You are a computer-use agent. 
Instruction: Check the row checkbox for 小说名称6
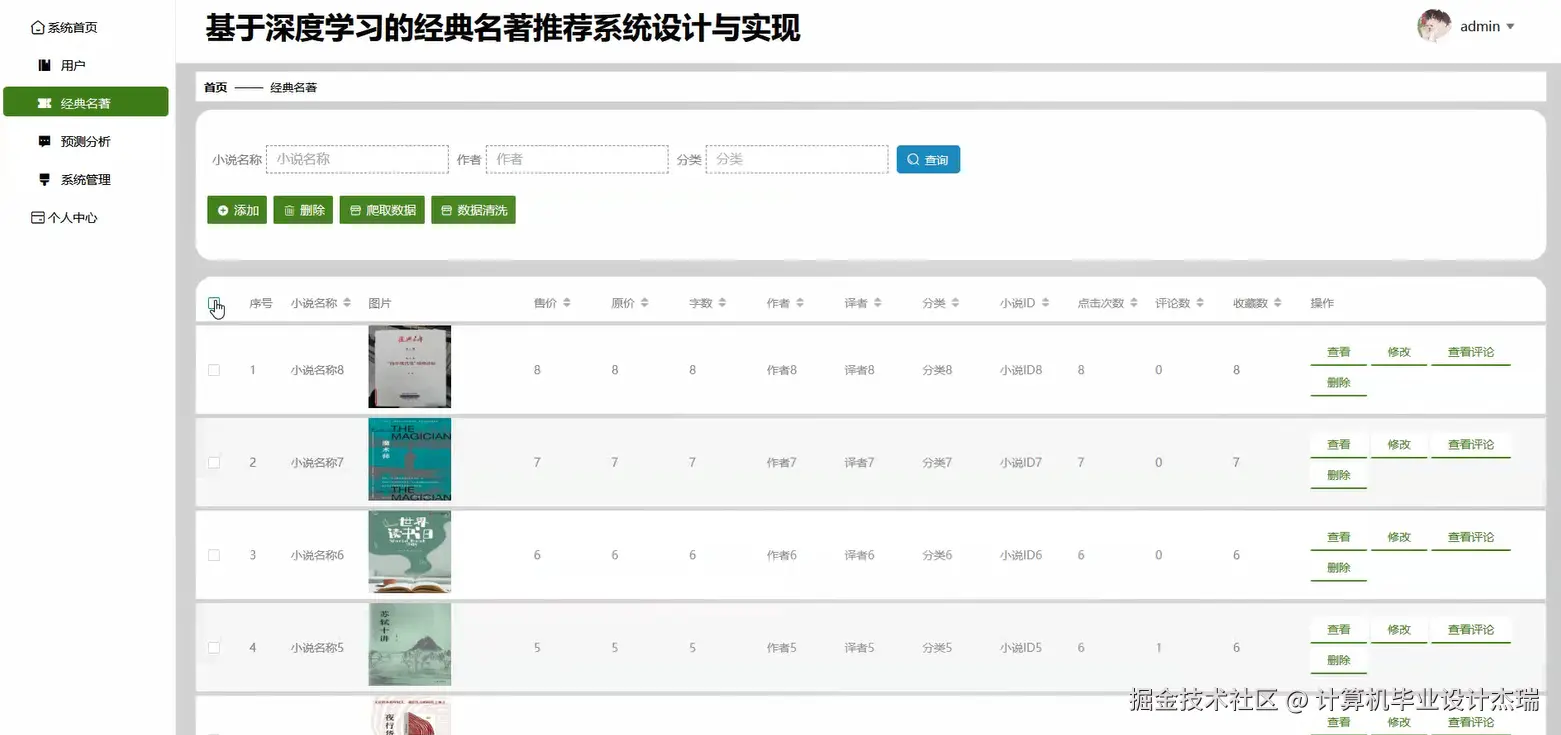(214, 555)
